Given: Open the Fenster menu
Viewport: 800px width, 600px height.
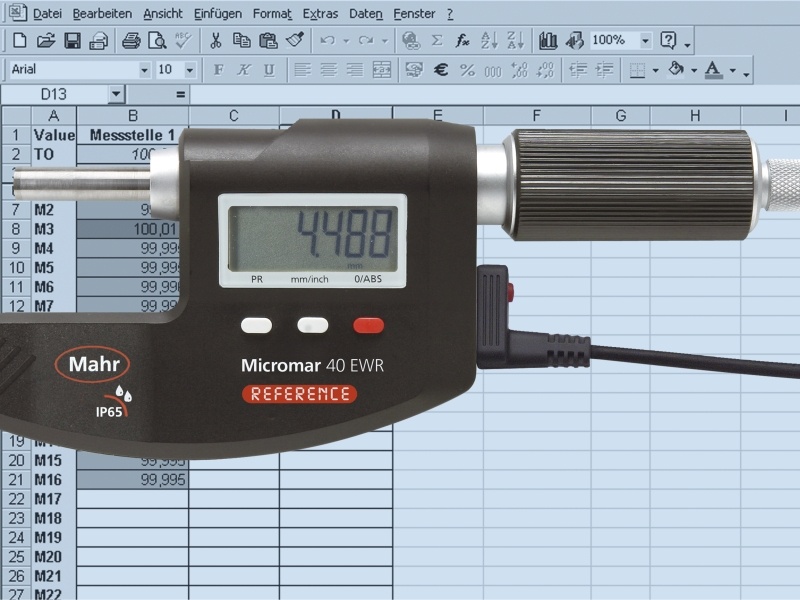Looking at the screenshot, I should 414,14.
